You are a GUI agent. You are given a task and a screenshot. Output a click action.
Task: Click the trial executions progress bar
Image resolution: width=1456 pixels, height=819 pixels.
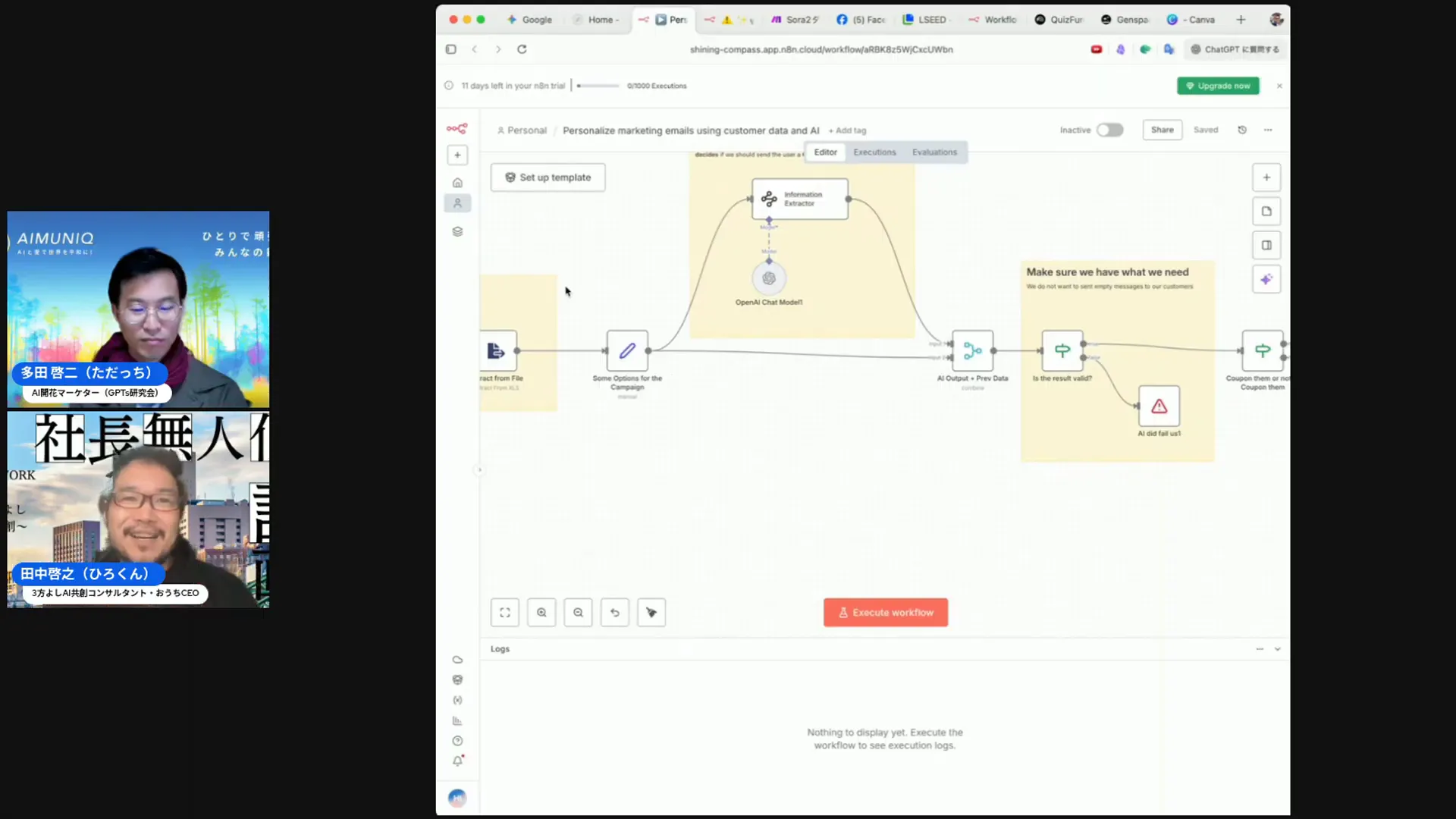point(598,86)
